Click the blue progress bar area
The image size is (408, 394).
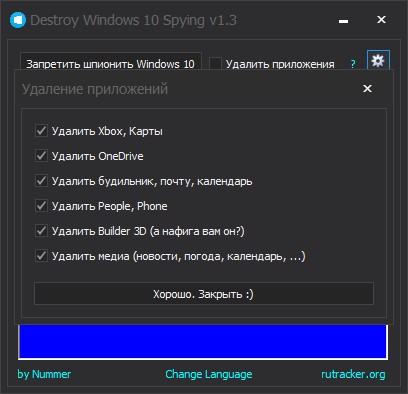[203, 342]
